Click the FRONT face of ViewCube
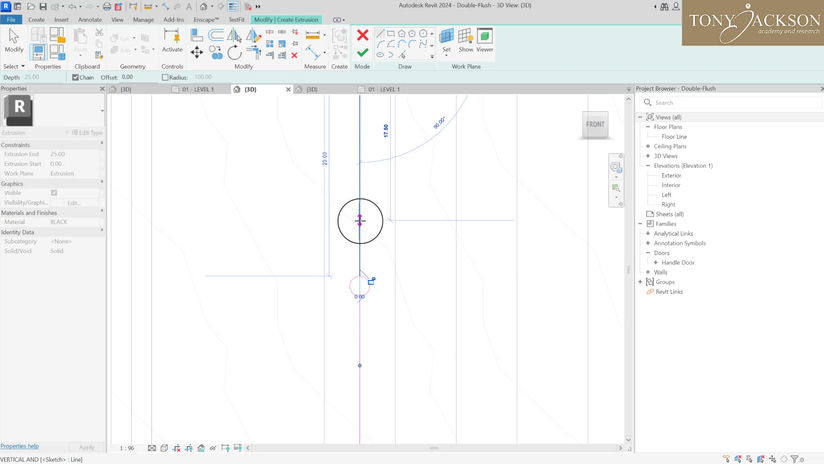Image resolution: width=824 pixels, height=464 pixels. (595, 125)
